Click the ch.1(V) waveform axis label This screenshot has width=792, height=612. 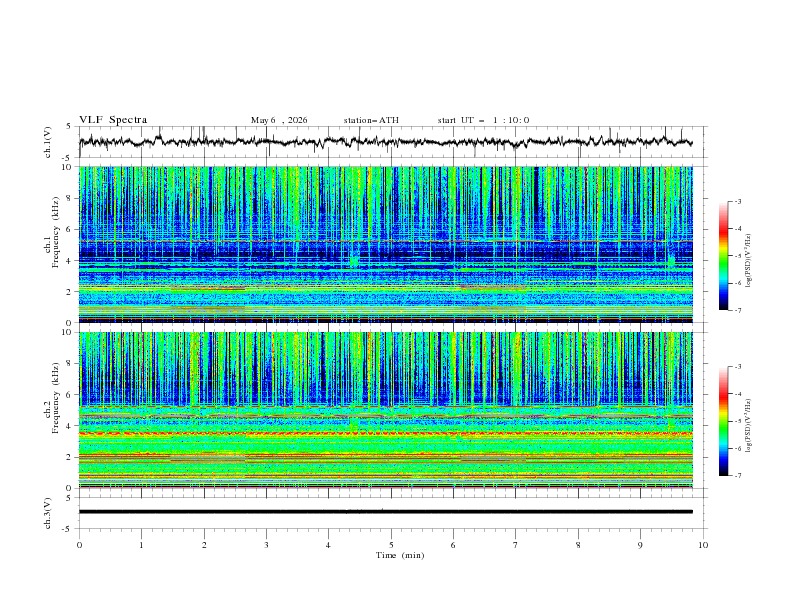48,142
